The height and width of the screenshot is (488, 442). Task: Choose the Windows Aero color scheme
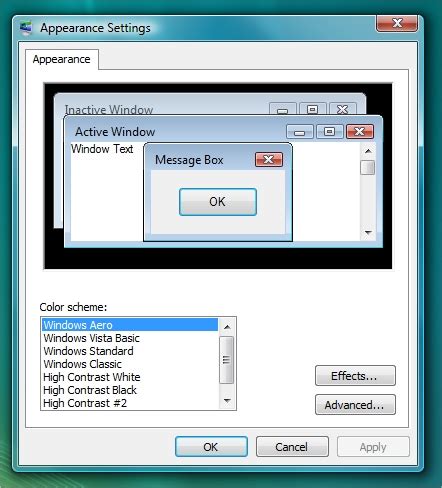tap(130, 325)
